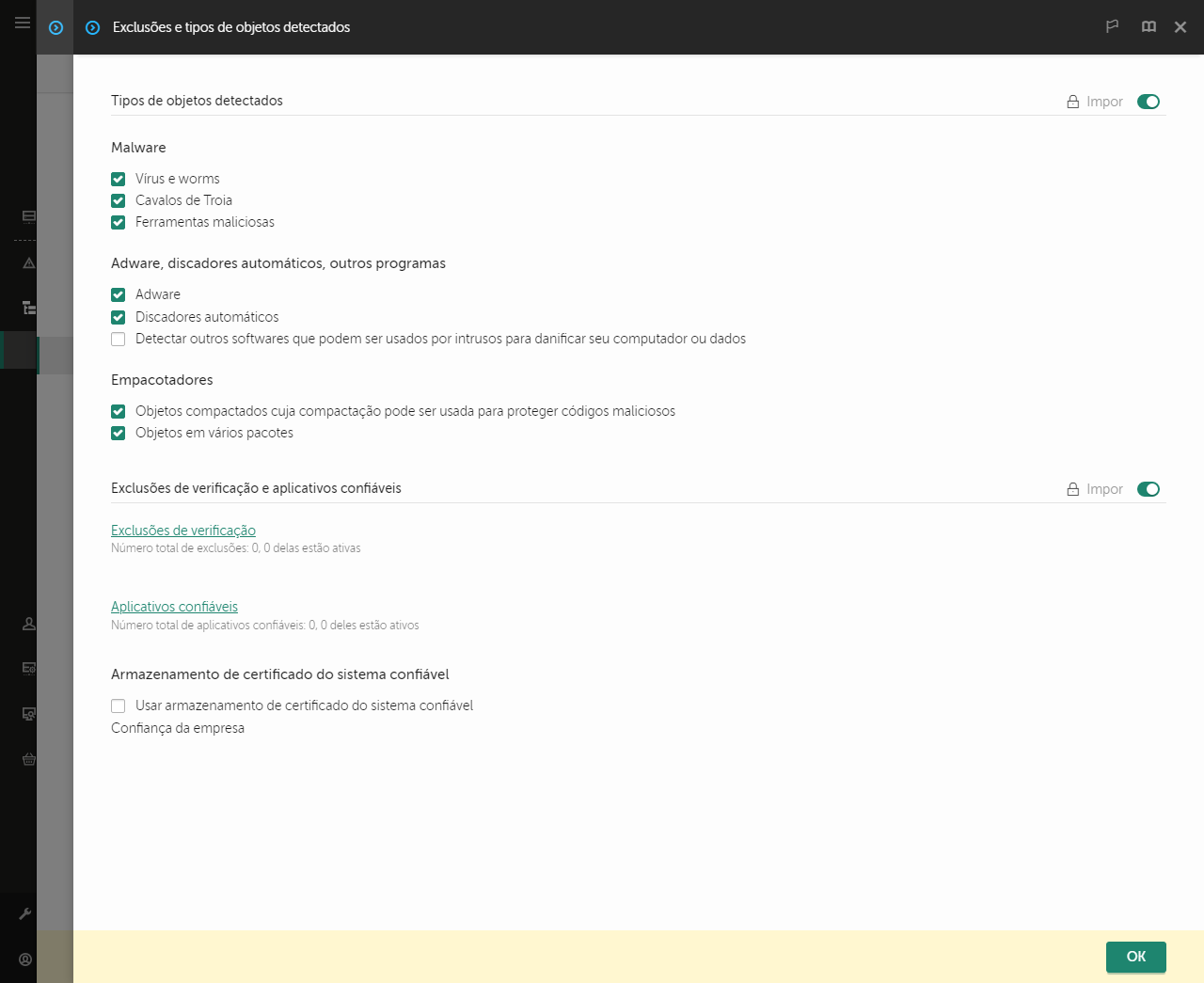Toggle off enforcement for Tipos de objetos detectados
The height and width of the screenshot is (983, 1204).
tap(1149, 101)
